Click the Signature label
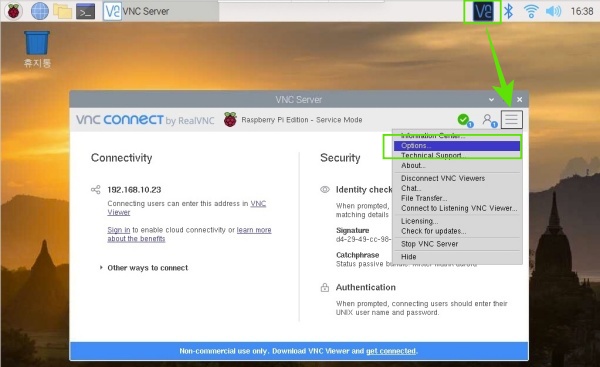Screen dimensions: 600x367 (x=352, y=230)
